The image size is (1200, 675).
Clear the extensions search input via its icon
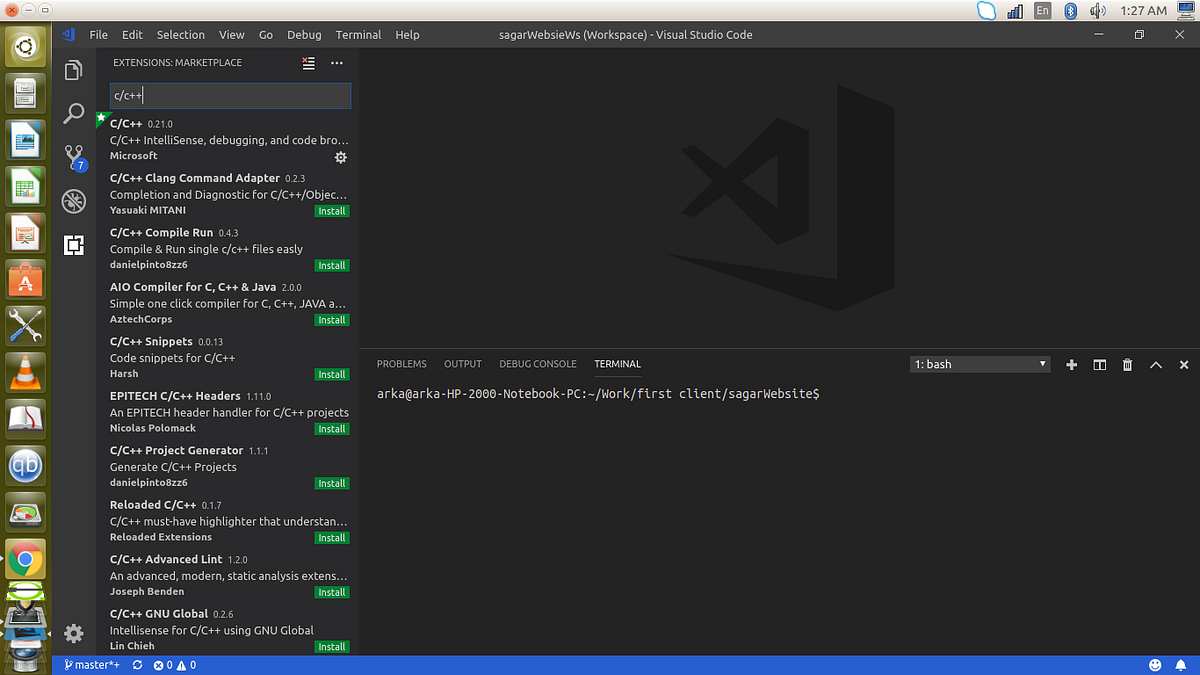coord(308,62)
